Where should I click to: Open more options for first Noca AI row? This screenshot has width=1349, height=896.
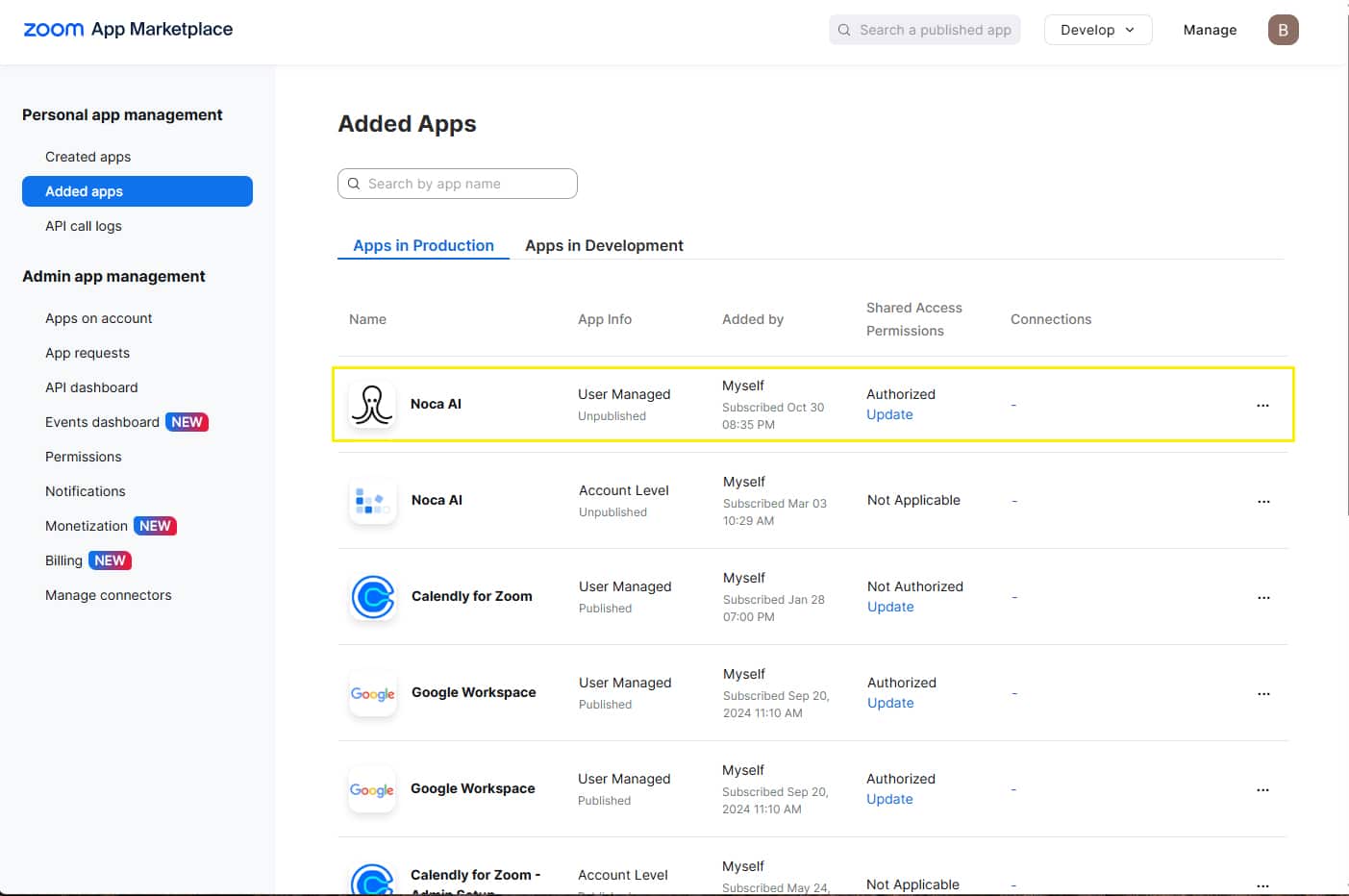[x=1262, y=405]
